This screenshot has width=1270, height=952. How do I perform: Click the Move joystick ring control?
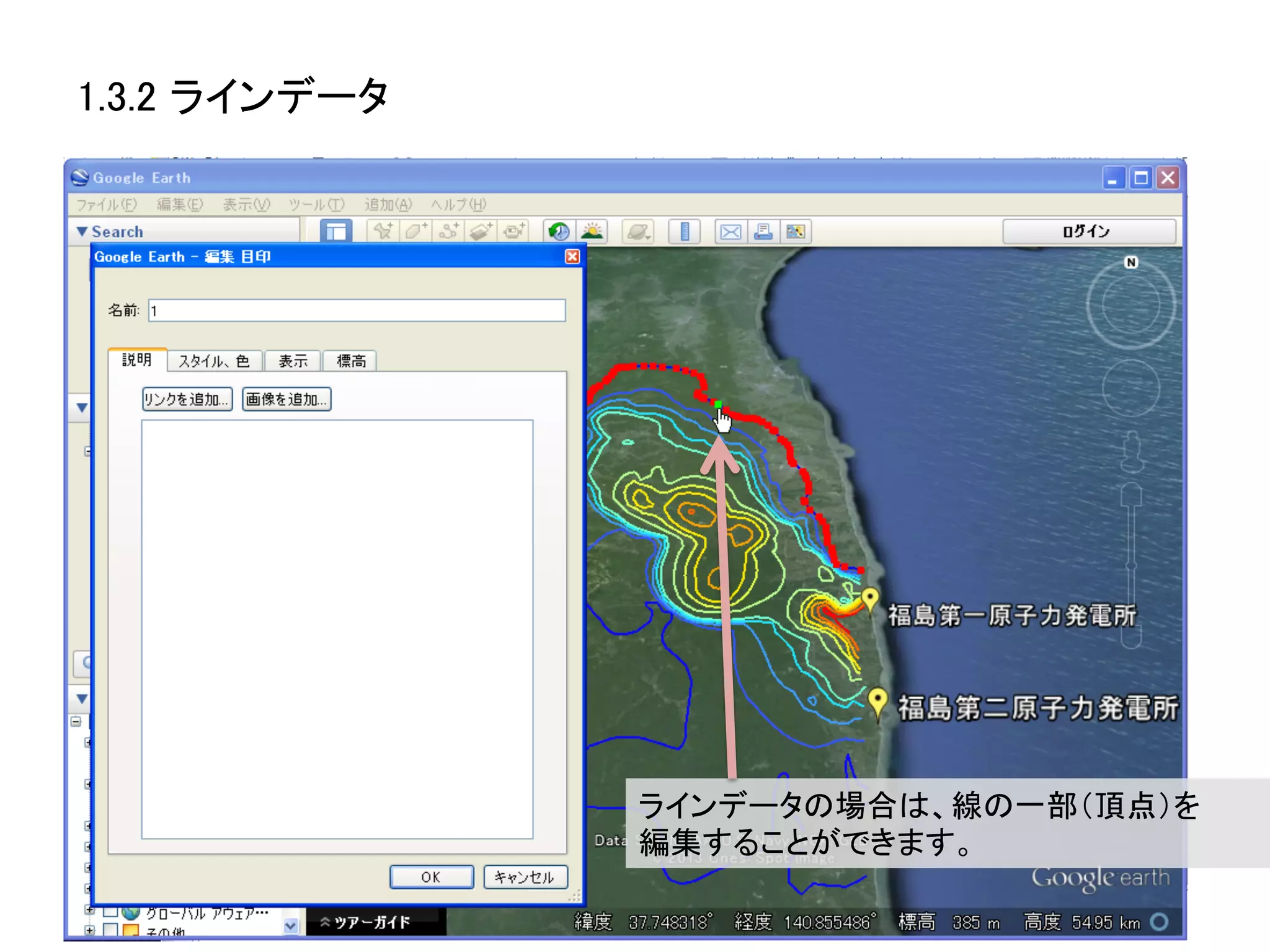(x=1131, y=388)
